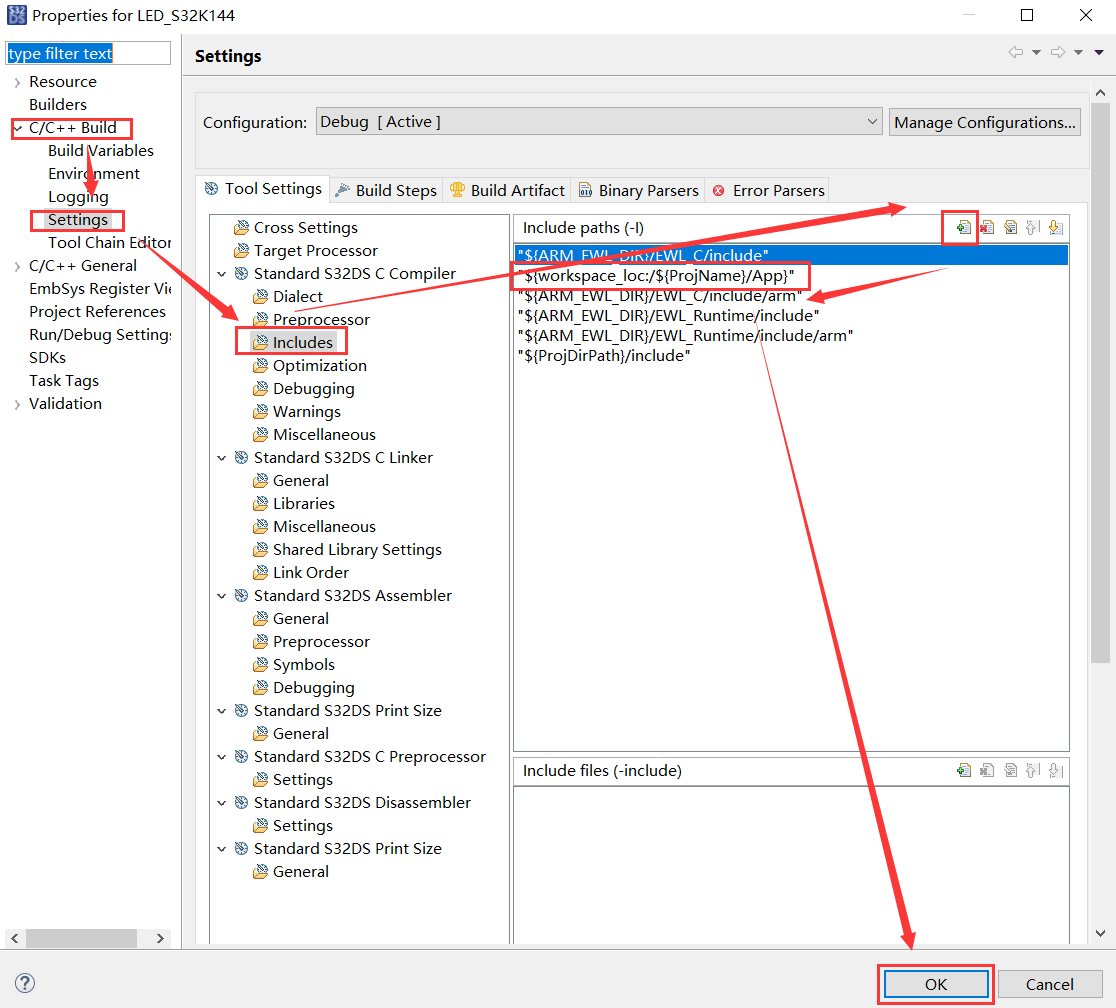This screenshot has width=1116, height=1008.
Task: Select Optimization under C Compiler
Action: (x=310, y=366)
